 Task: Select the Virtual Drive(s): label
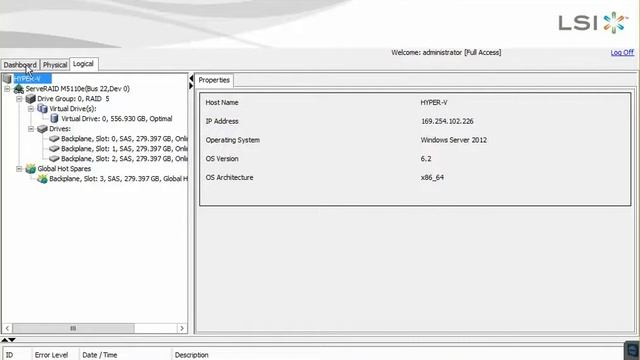click(73, 109)
